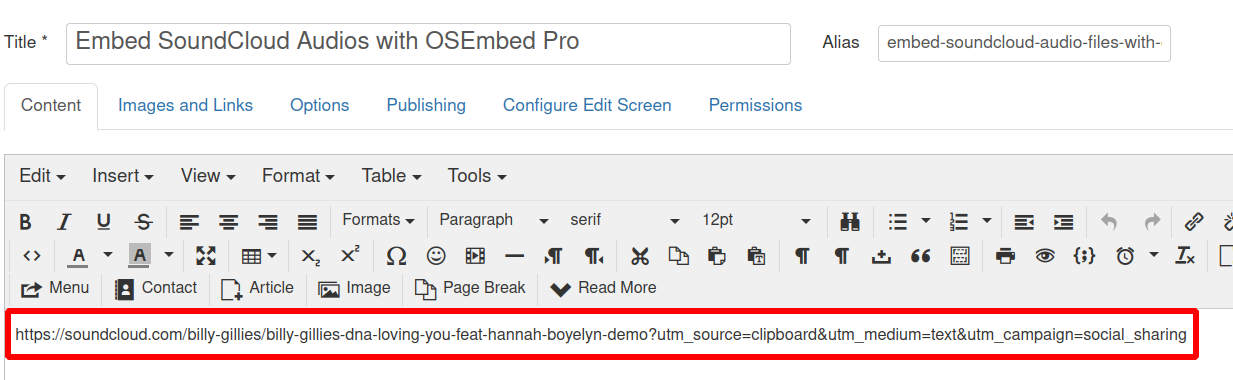Switch to the Options tab
This screenshot has height=380, width=1233.
pyautogui.click(x=320, y=106)
